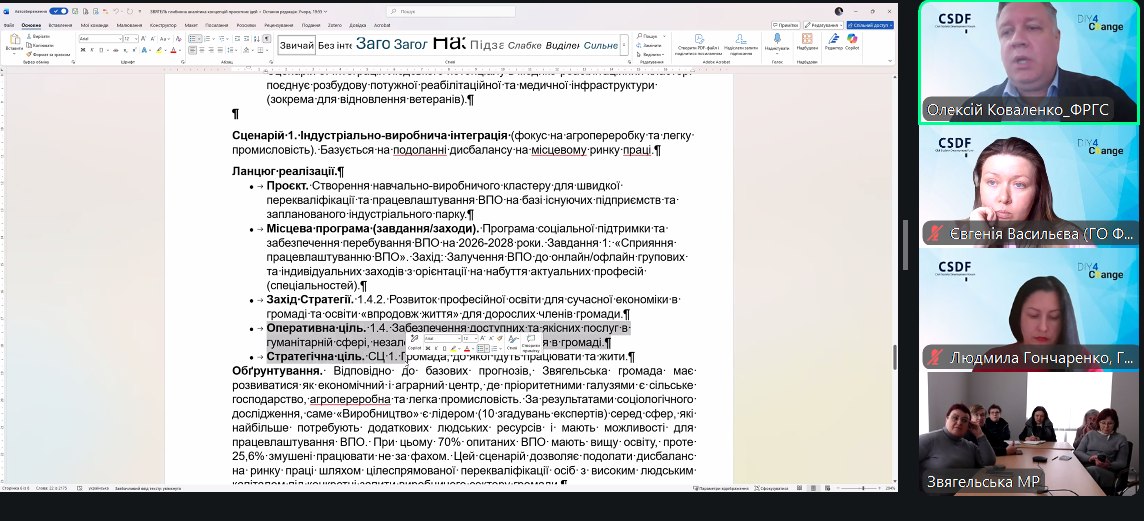1144x521 pixels.
Task: Apply yellow text highlight color
Action: pos(158,50)
